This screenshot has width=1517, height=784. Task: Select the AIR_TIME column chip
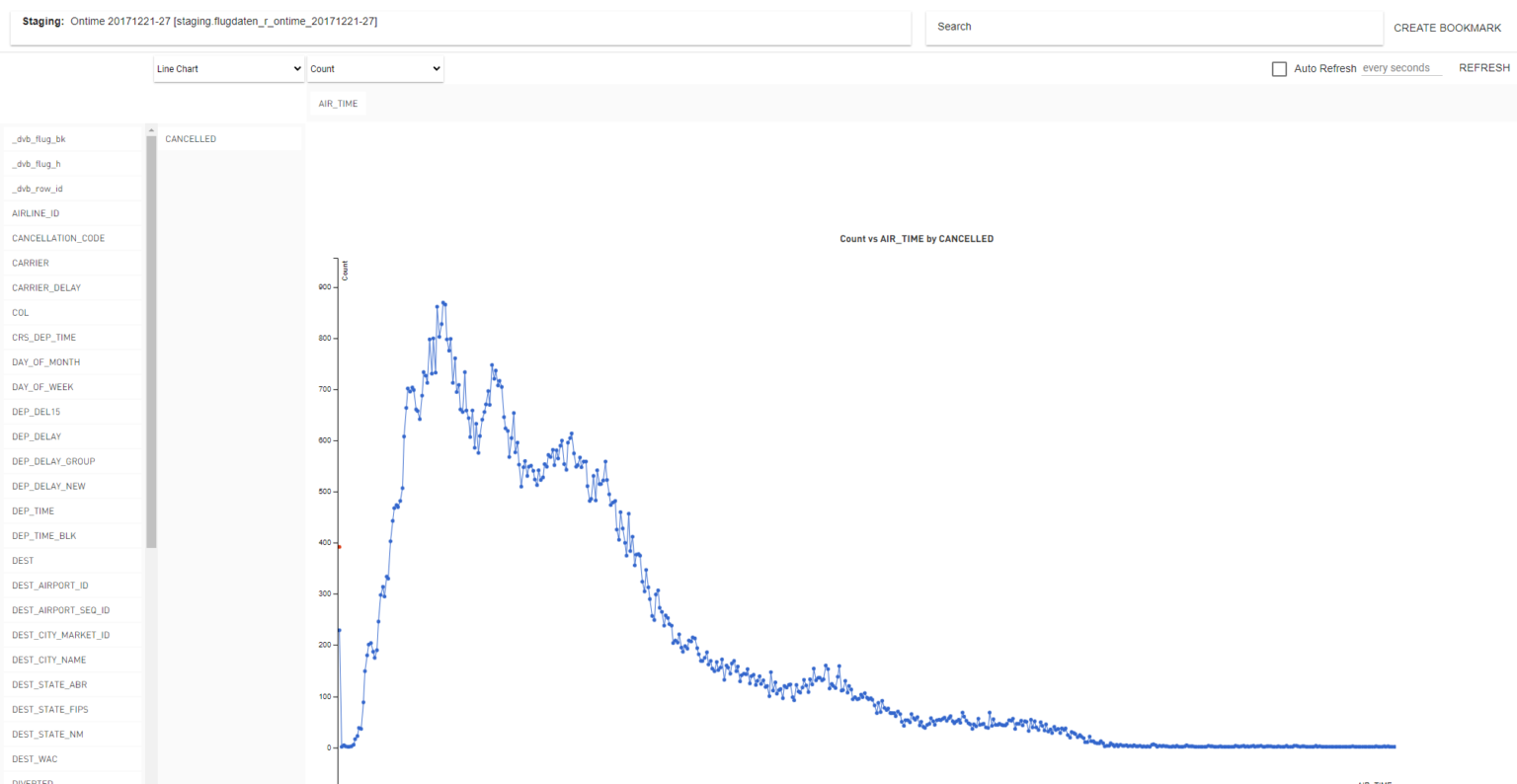(x=338, y=104)
